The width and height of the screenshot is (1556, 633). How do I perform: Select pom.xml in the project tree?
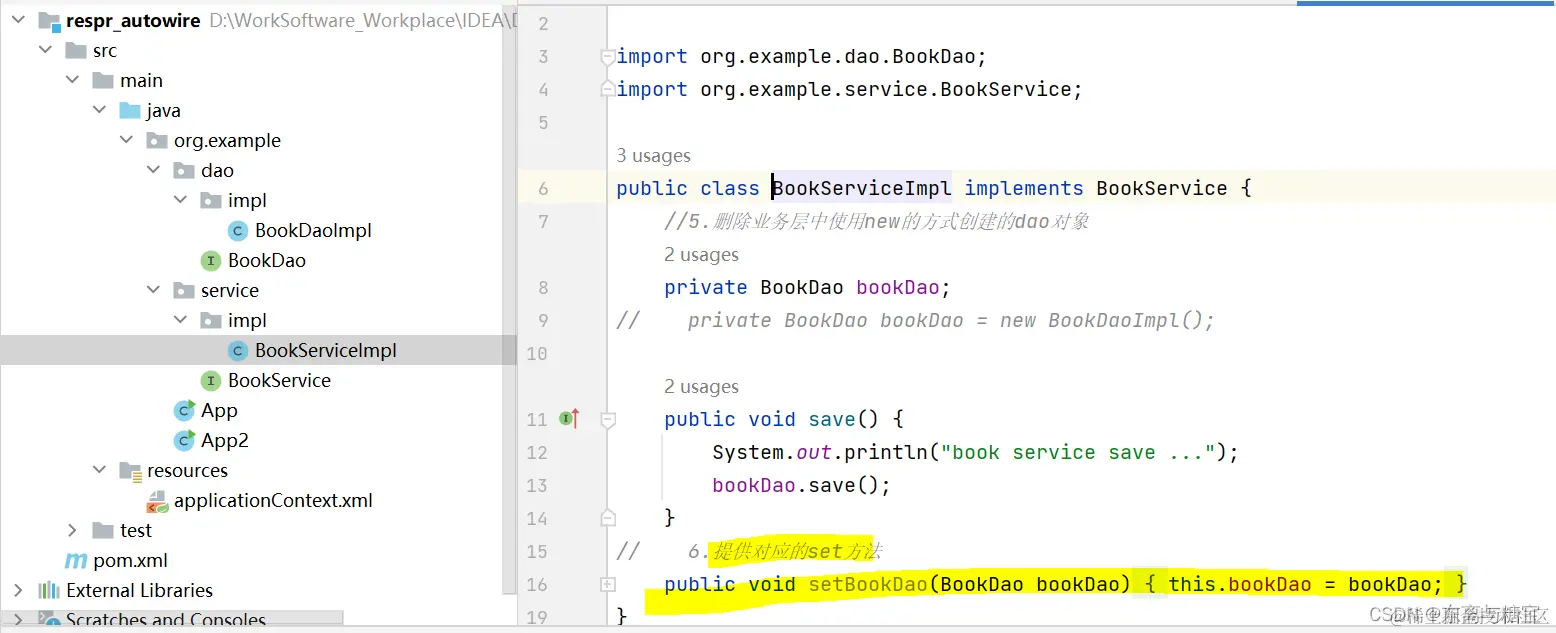130,560
